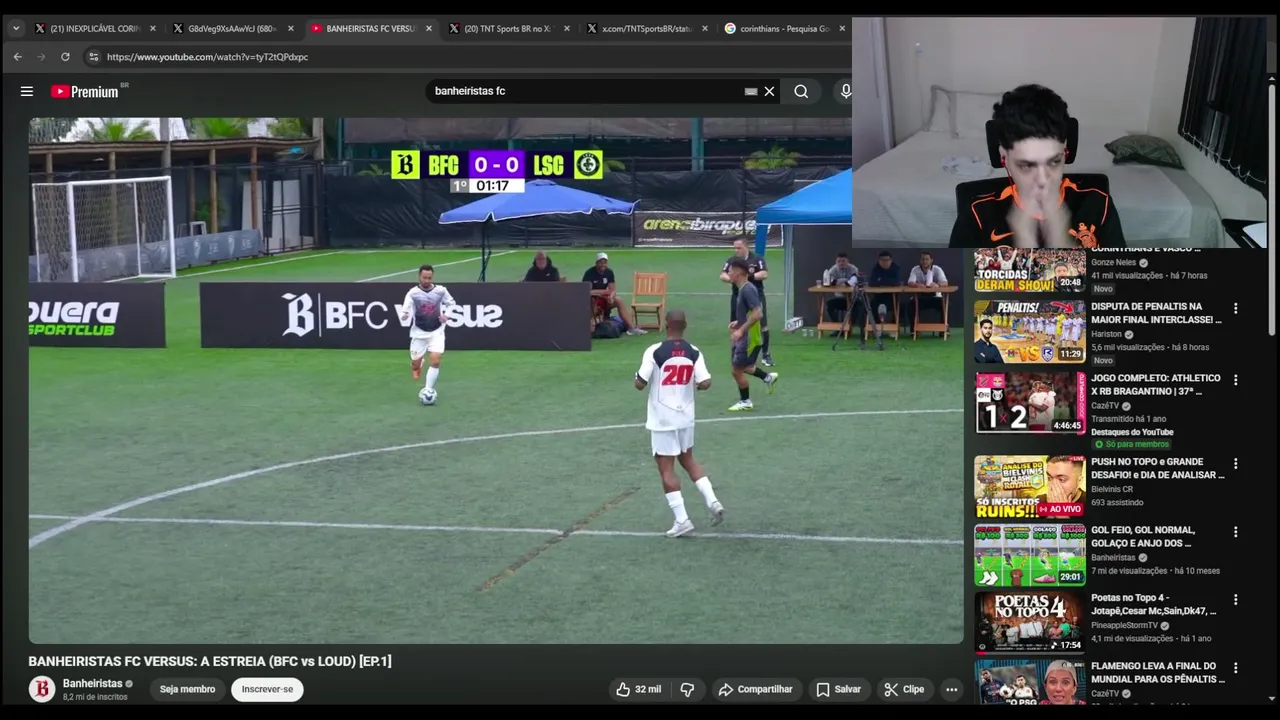Open options menu for Poetas no Topo 4
Image resolution: width=1280 pixels, height=720 pixels.
coord(1235,600)
